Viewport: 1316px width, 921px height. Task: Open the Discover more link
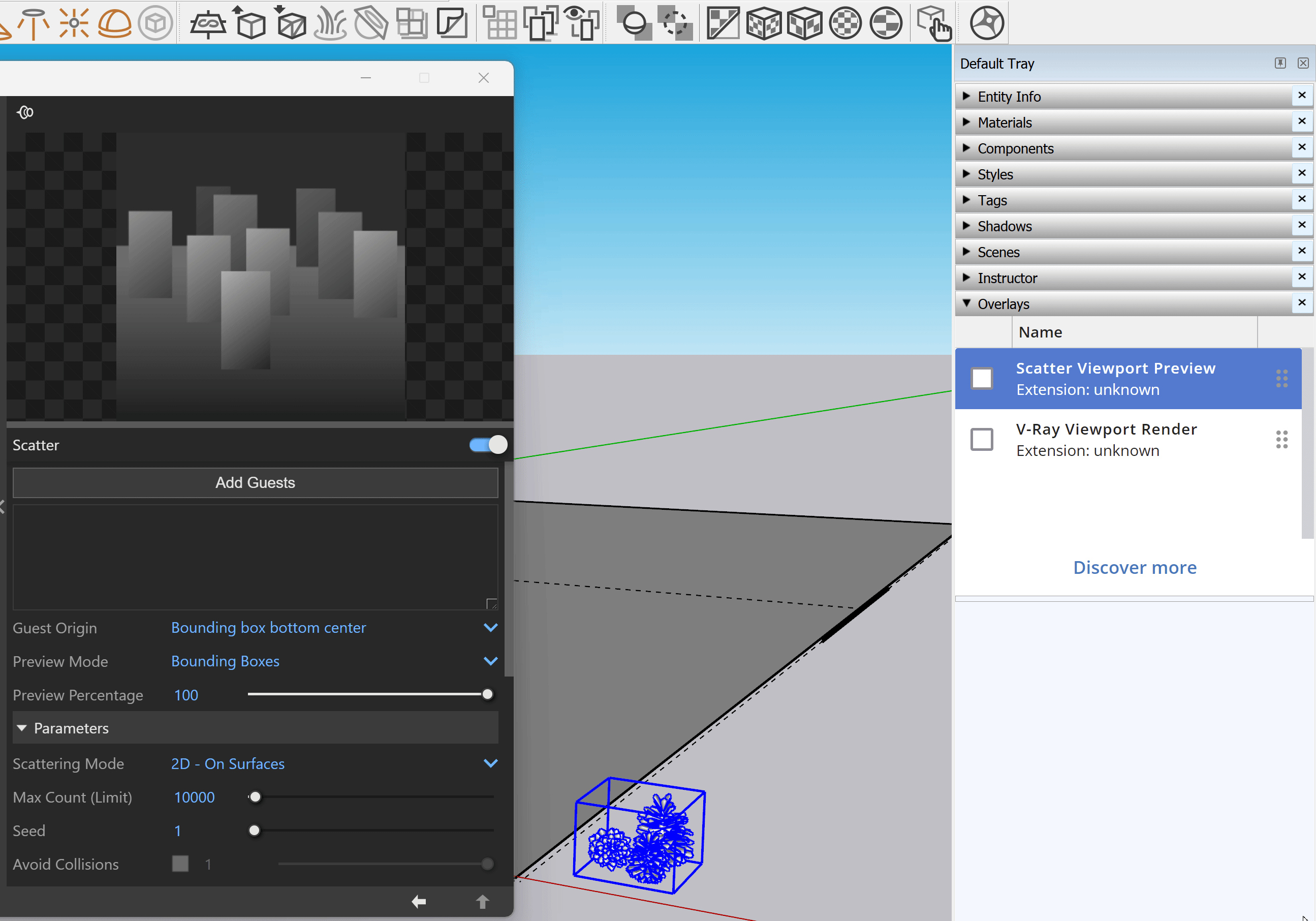1134,568
